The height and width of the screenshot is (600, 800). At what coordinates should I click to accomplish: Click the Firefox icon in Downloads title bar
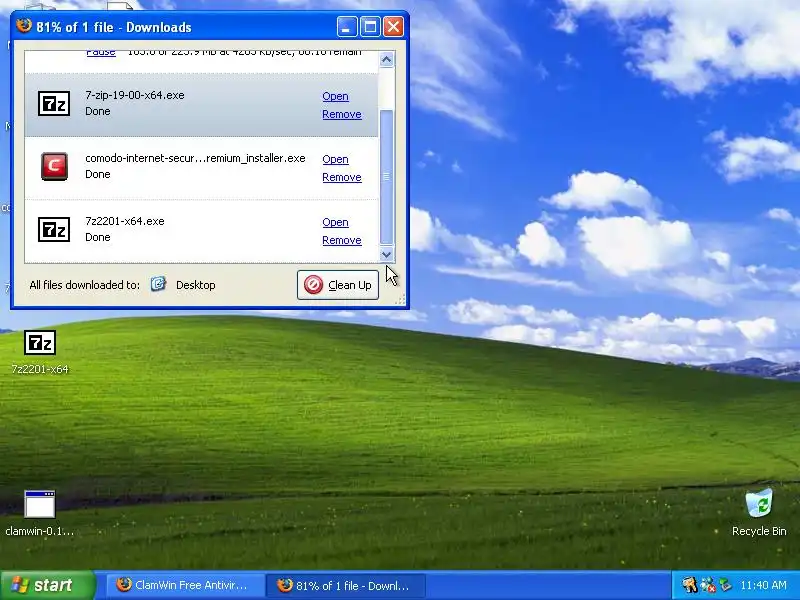tap(24, 26)
